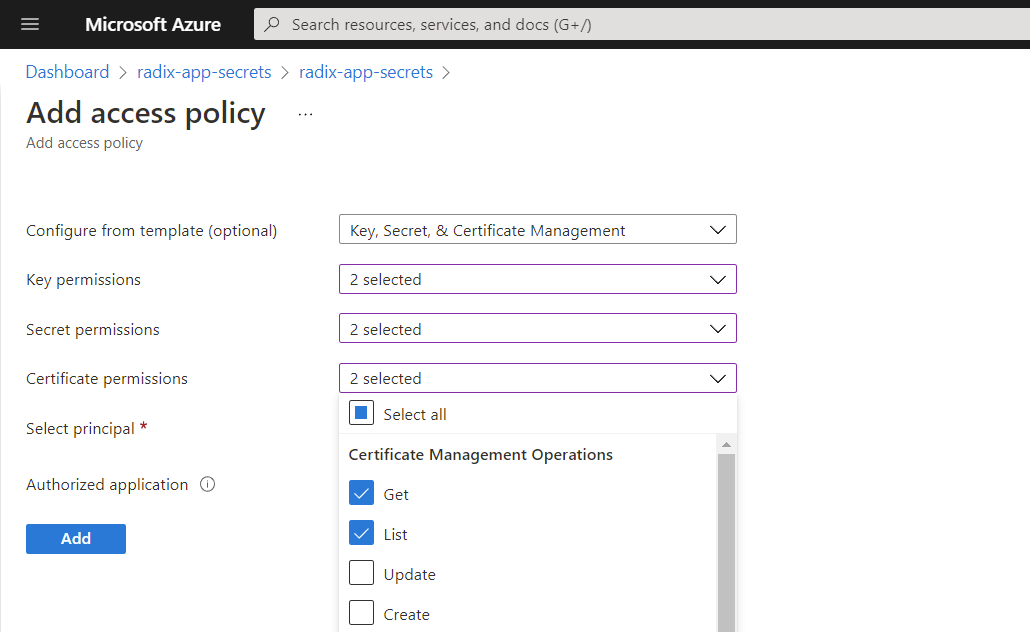Click the Add button

click(75, 538)
